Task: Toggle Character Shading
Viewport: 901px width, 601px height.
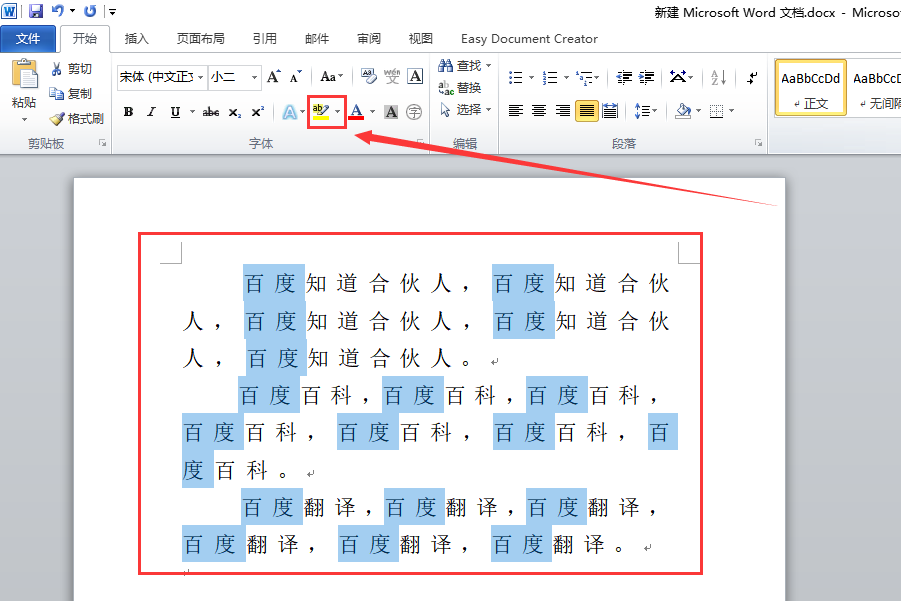Action: 391,112
